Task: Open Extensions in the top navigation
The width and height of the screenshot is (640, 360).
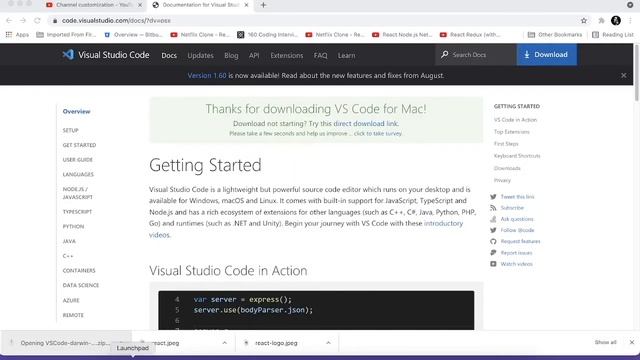Action: point(287,56)
